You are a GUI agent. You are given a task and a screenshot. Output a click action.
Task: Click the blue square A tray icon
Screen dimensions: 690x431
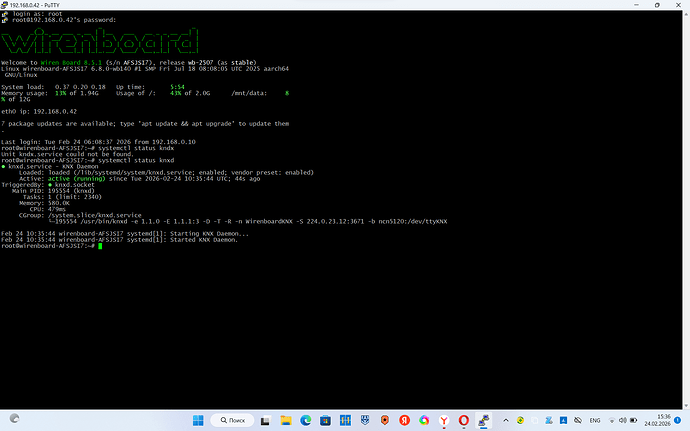(x=563, y=420)
